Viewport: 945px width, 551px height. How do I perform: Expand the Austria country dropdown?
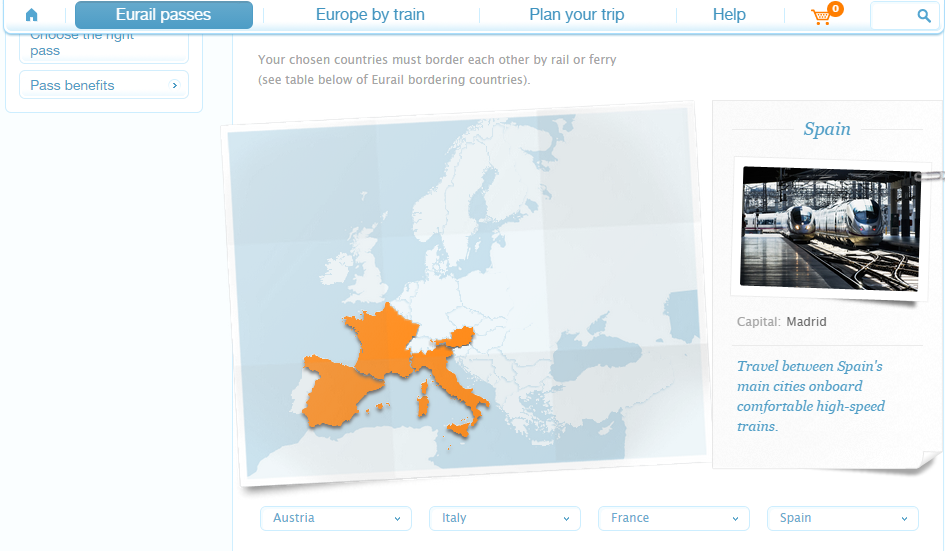point(336,518)
